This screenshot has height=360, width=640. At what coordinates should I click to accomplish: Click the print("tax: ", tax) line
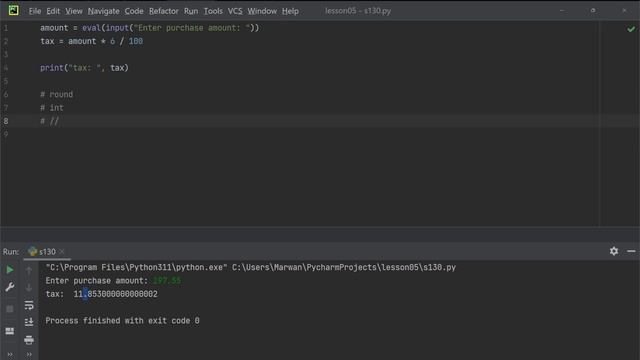(x=84, y=68)
